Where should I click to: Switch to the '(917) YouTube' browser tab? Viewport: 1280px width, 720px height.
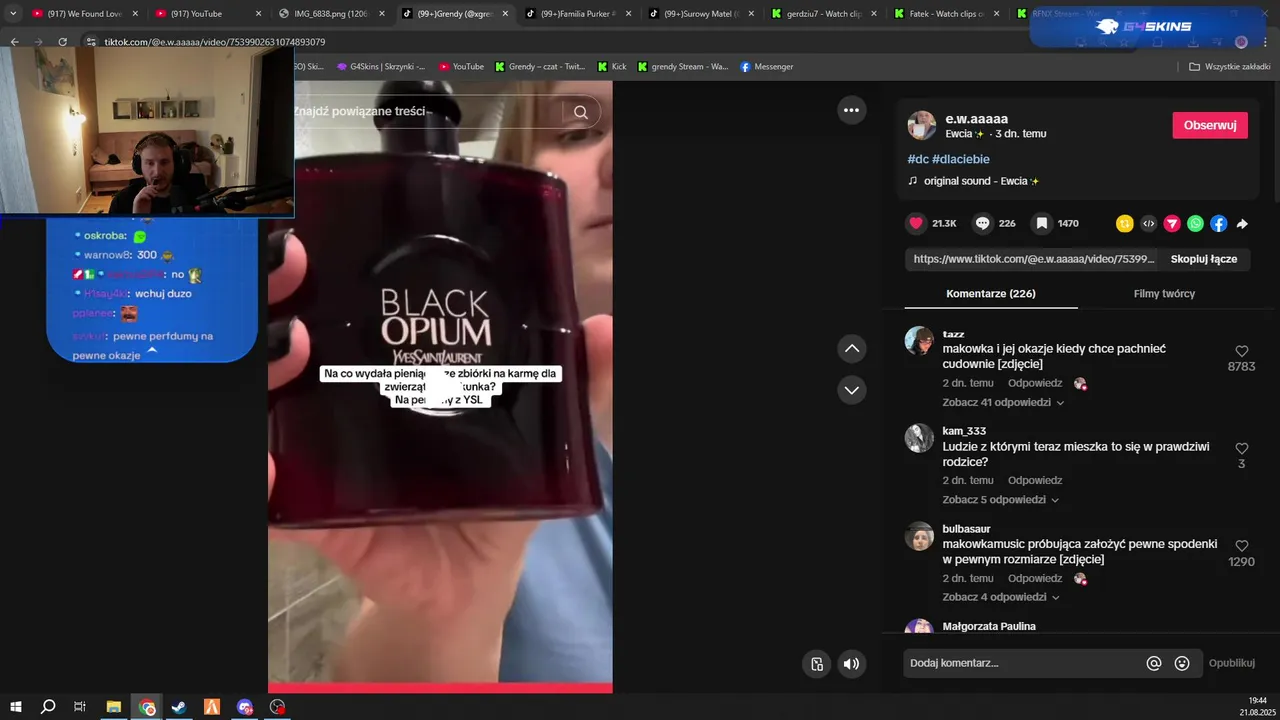[207, 14]
